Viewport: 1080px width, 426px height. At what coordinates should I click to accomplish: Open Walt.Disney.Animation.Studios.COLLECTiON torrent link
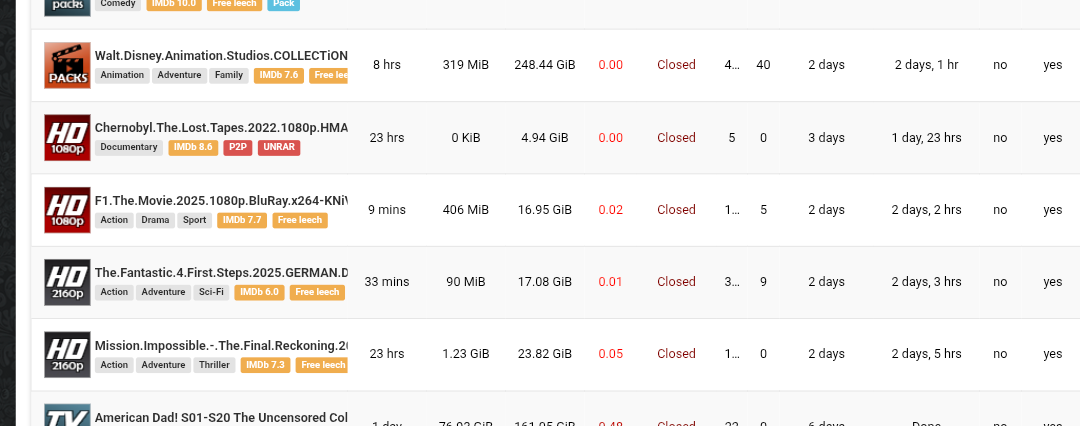221,56
